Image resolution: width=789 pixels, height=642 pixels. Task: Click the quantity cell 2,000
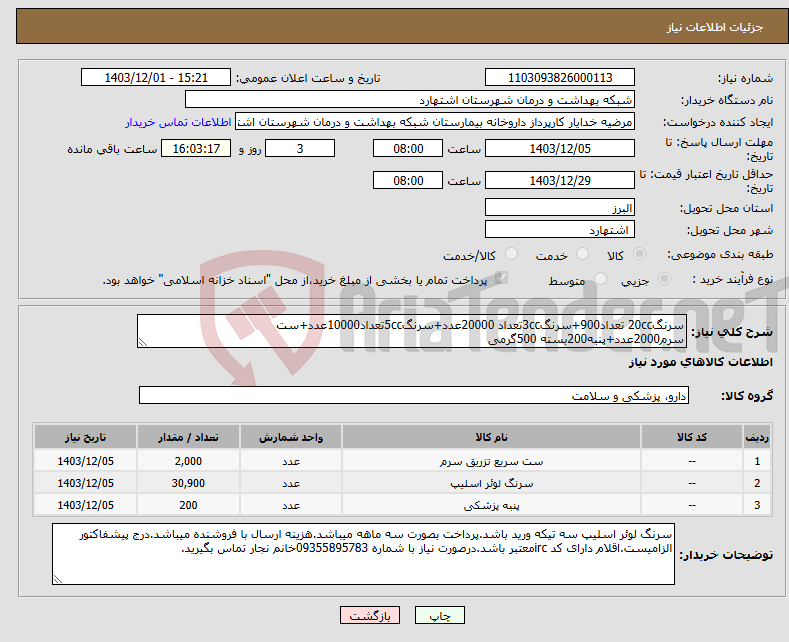tap(188, 461)
